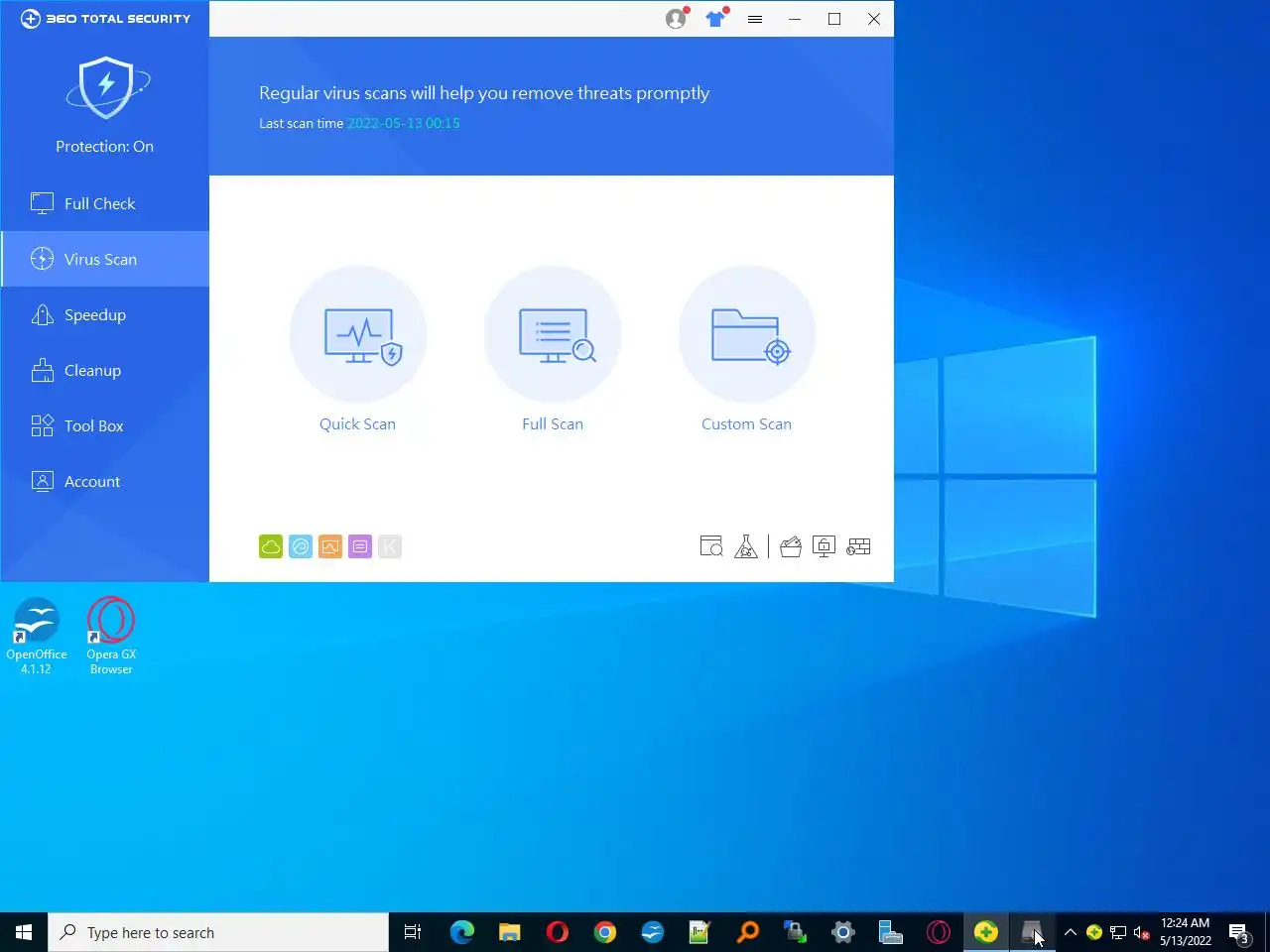Launch the red Opera taskbar icon
Viewport: 1270px width, 952px height.
[x=557, y=932]
